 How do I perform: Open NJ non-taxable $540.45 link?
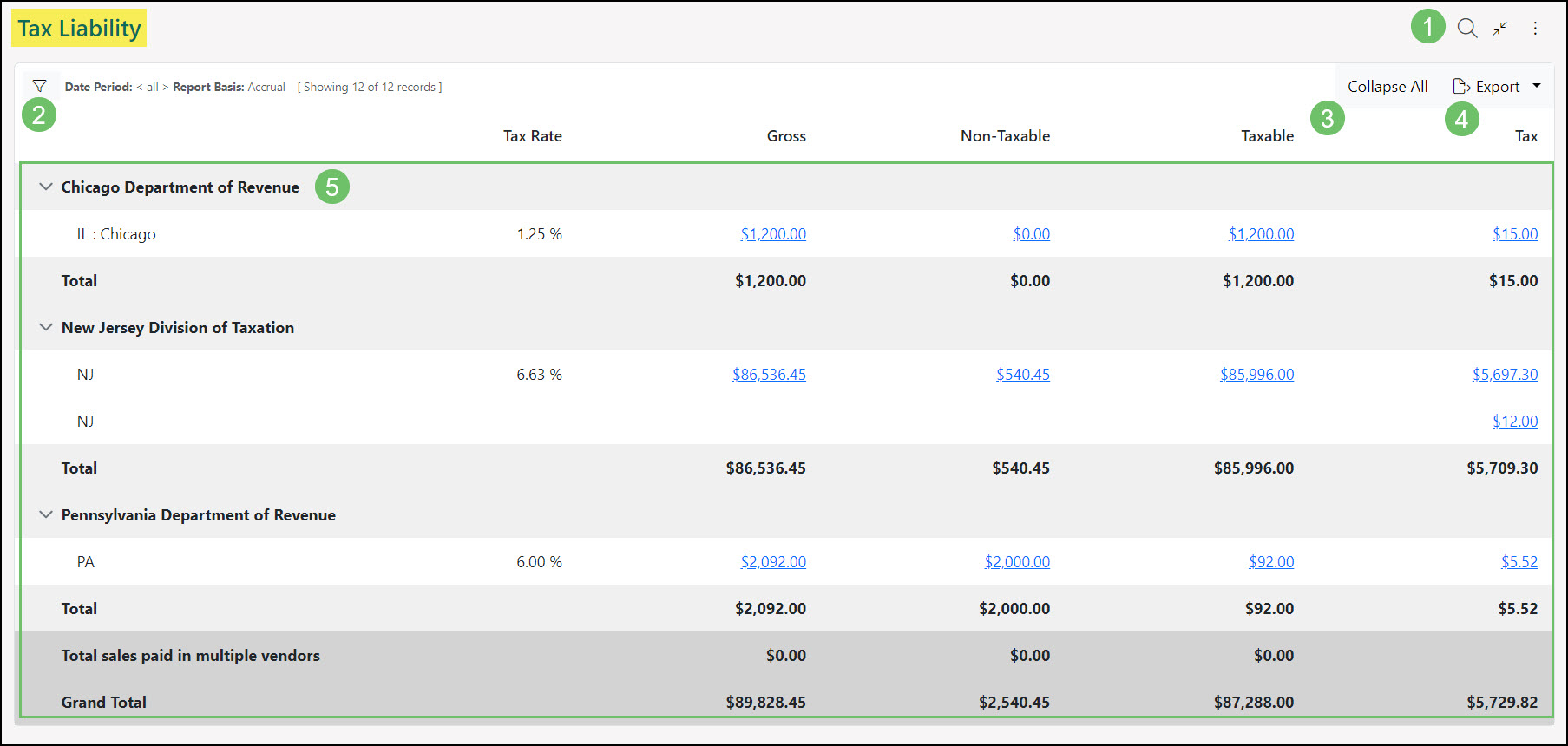[x=1023, y=374]
